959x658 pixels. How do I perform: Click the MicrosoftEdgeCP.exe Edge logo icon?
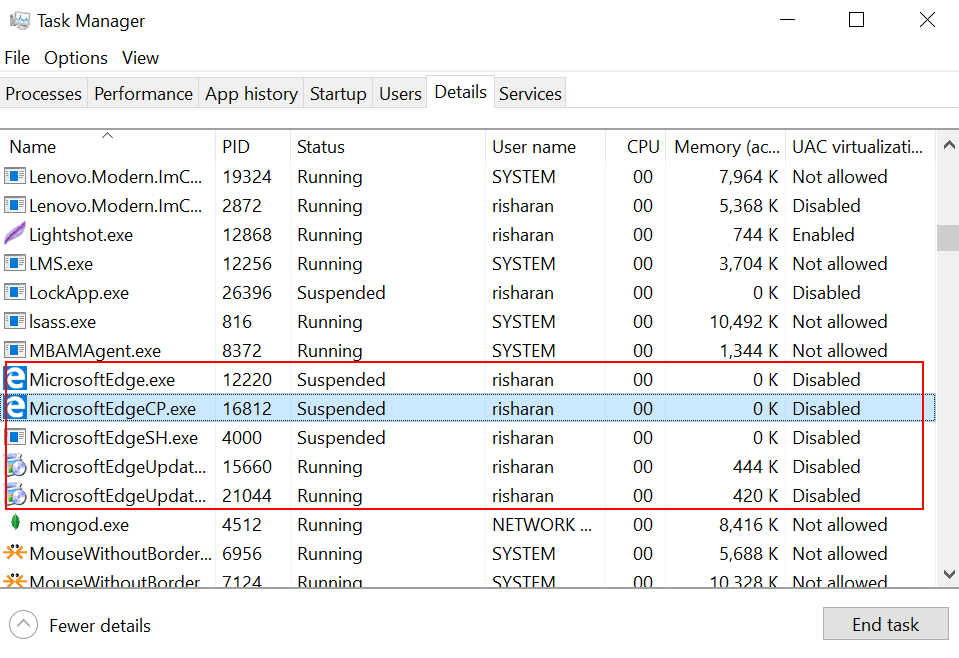[x=16, y=408]
